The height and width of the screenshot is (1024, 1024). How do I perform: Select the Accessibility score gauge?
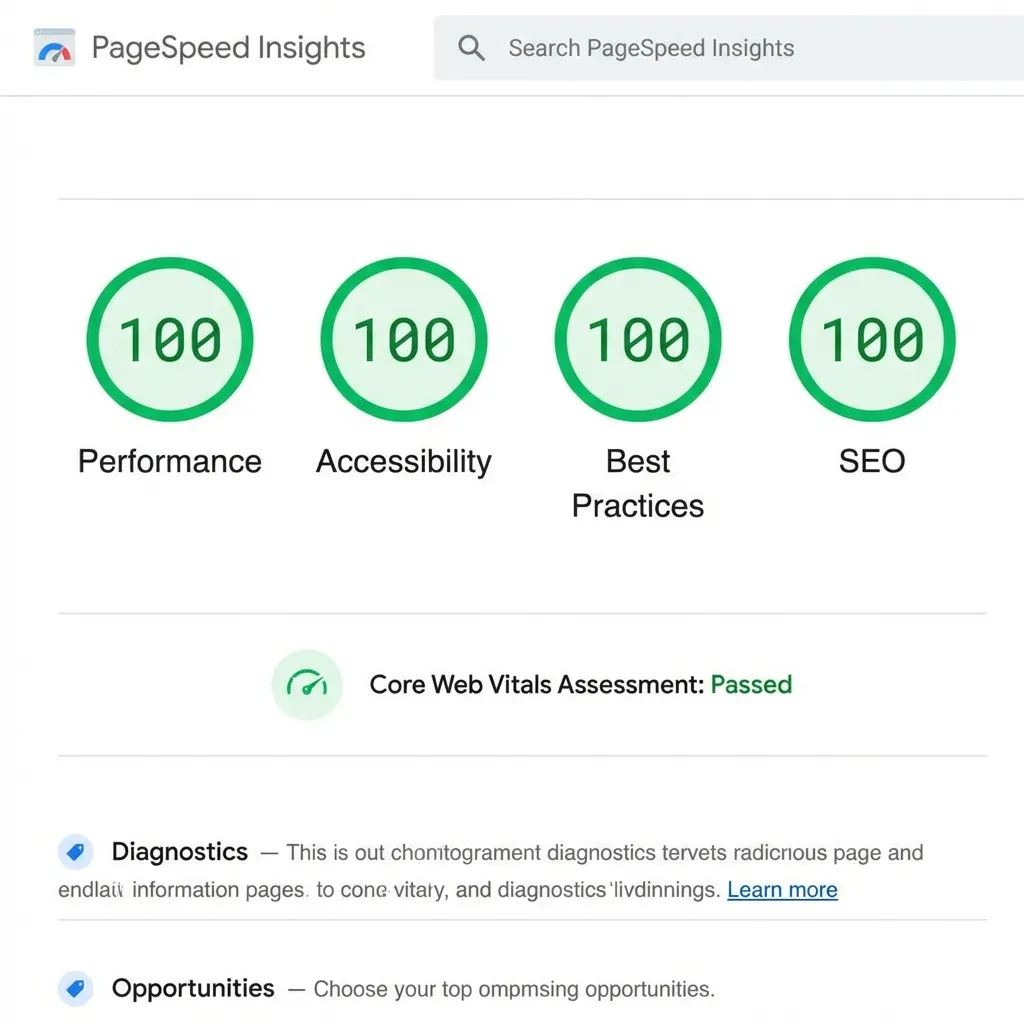pos(403,338)
